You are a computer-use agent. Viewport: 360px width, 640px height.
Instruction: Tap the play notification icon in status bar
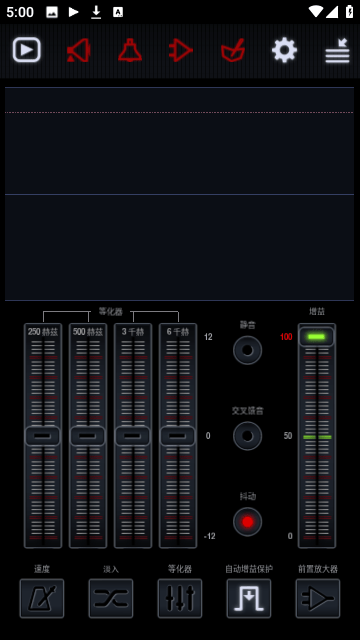pos(73,12)
